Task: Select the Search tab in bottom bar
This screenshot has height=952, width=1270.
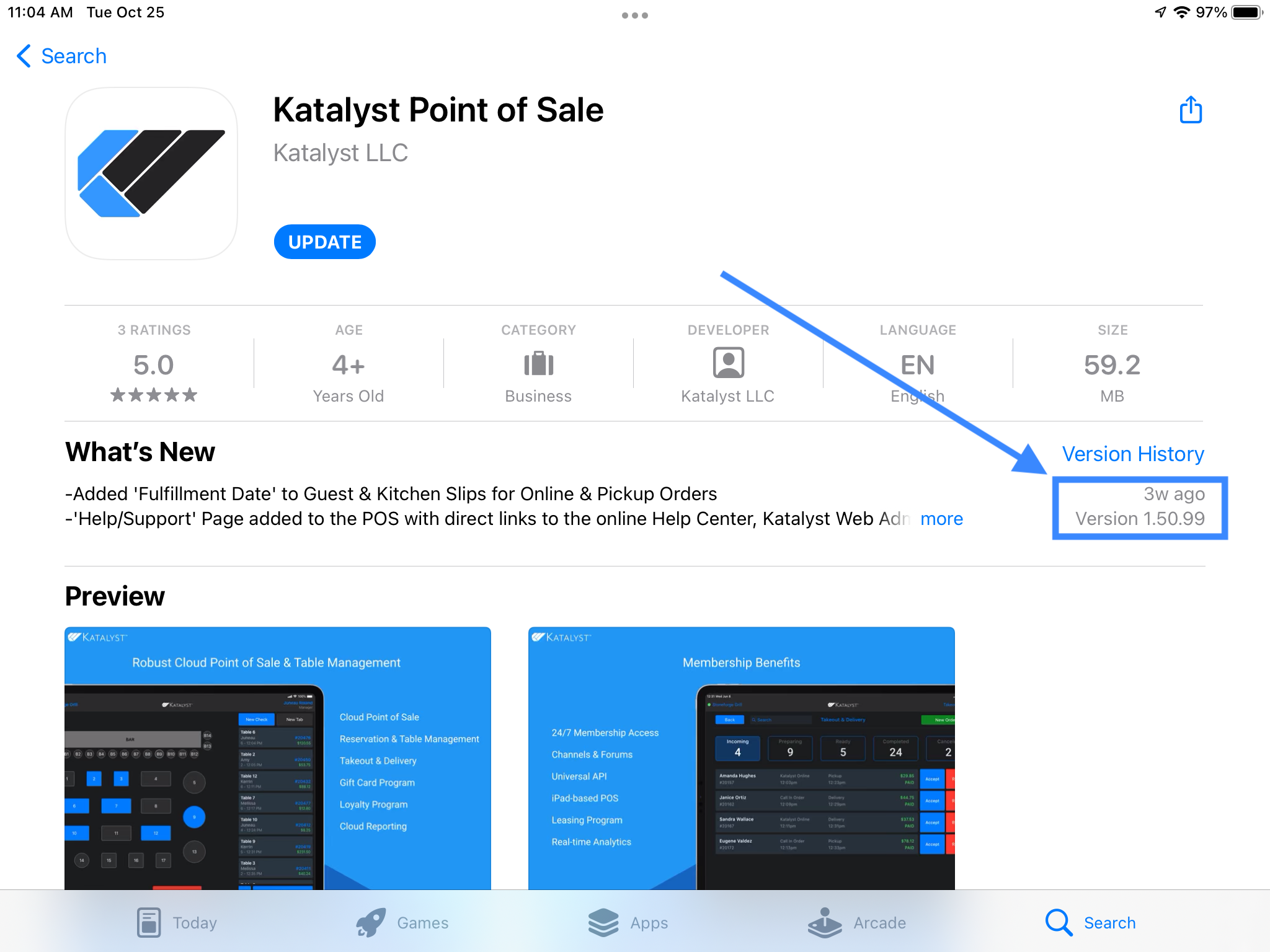Action: (x=1090, y=922)
